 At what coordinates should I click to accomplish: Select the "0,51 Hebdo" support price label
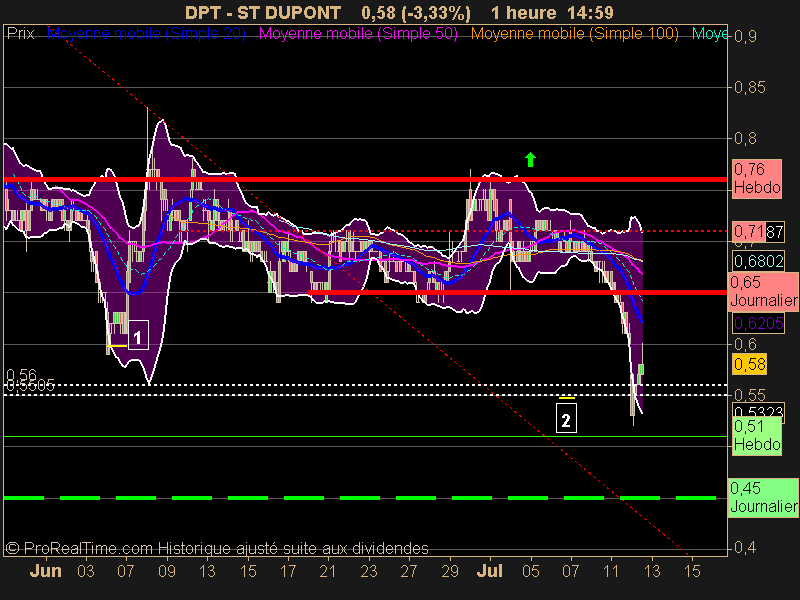point(757,436)
